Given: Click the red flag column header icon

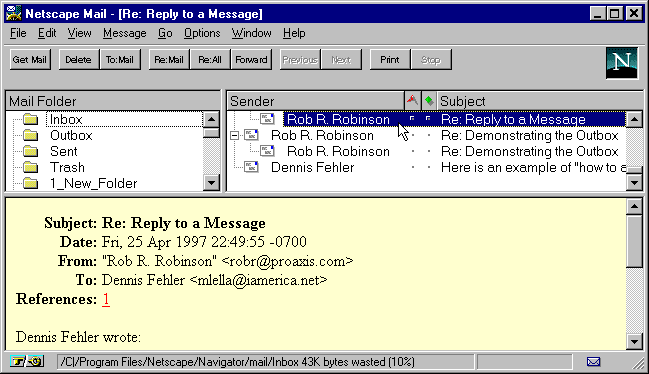Looking at the screenshot, I should point(412,101).
